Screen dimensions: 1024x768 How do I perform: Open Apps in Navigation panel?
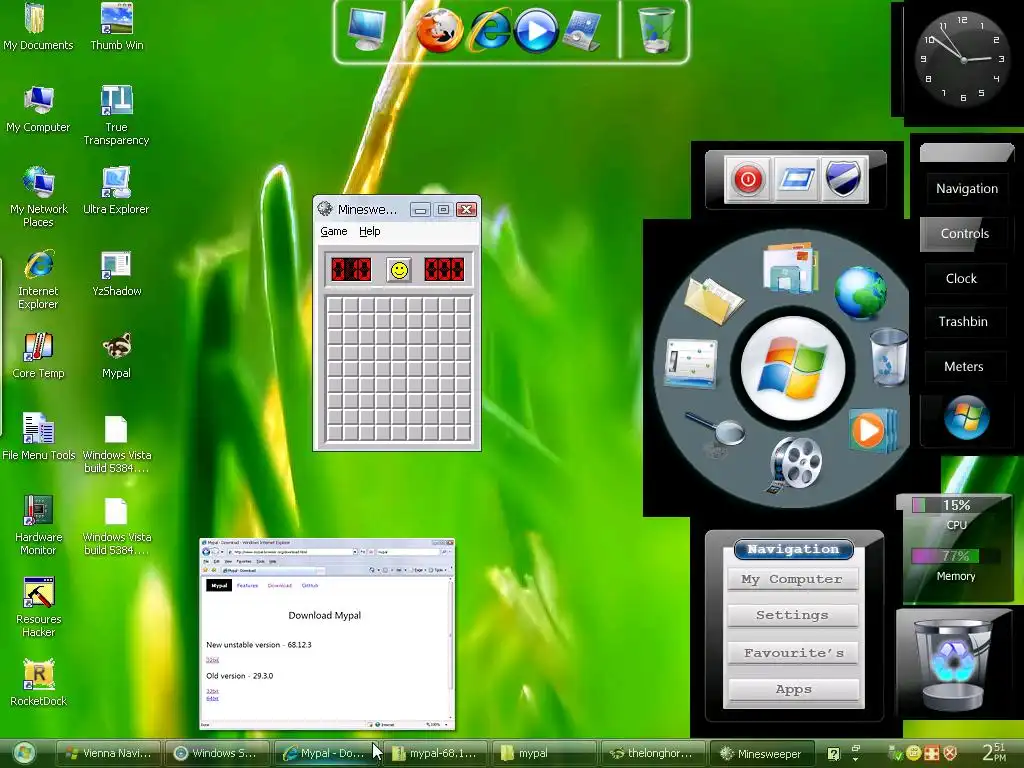point(793,690)
